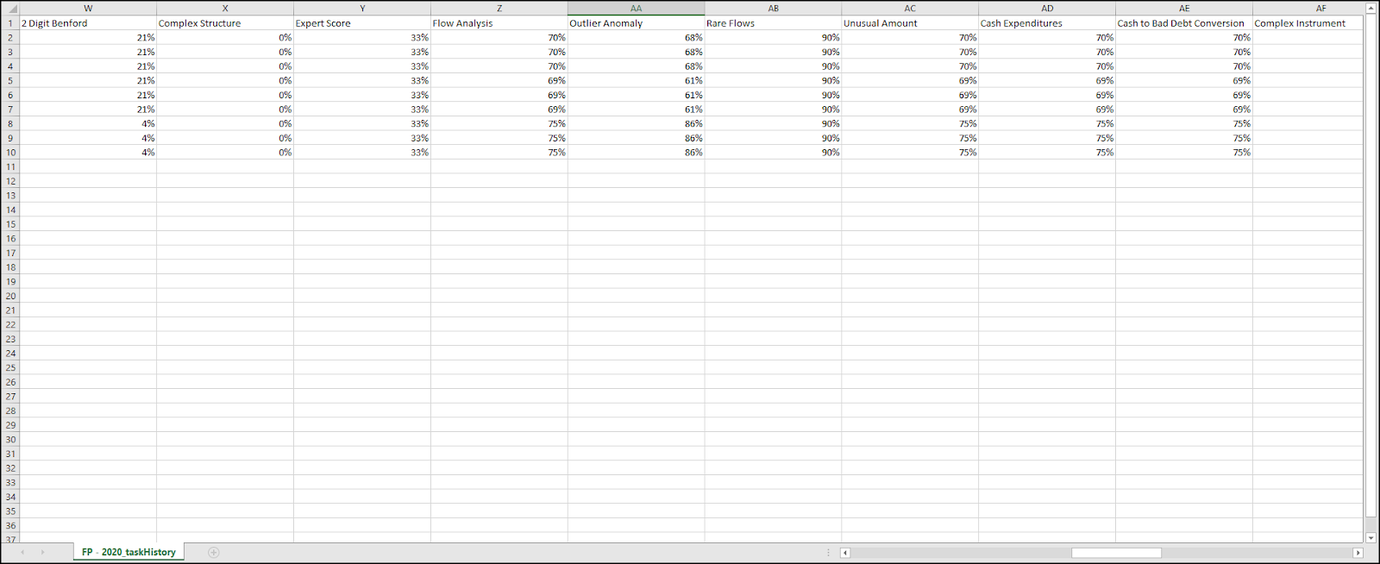Select column Y header
1380x564 pixels.
(x=362, y=8)
